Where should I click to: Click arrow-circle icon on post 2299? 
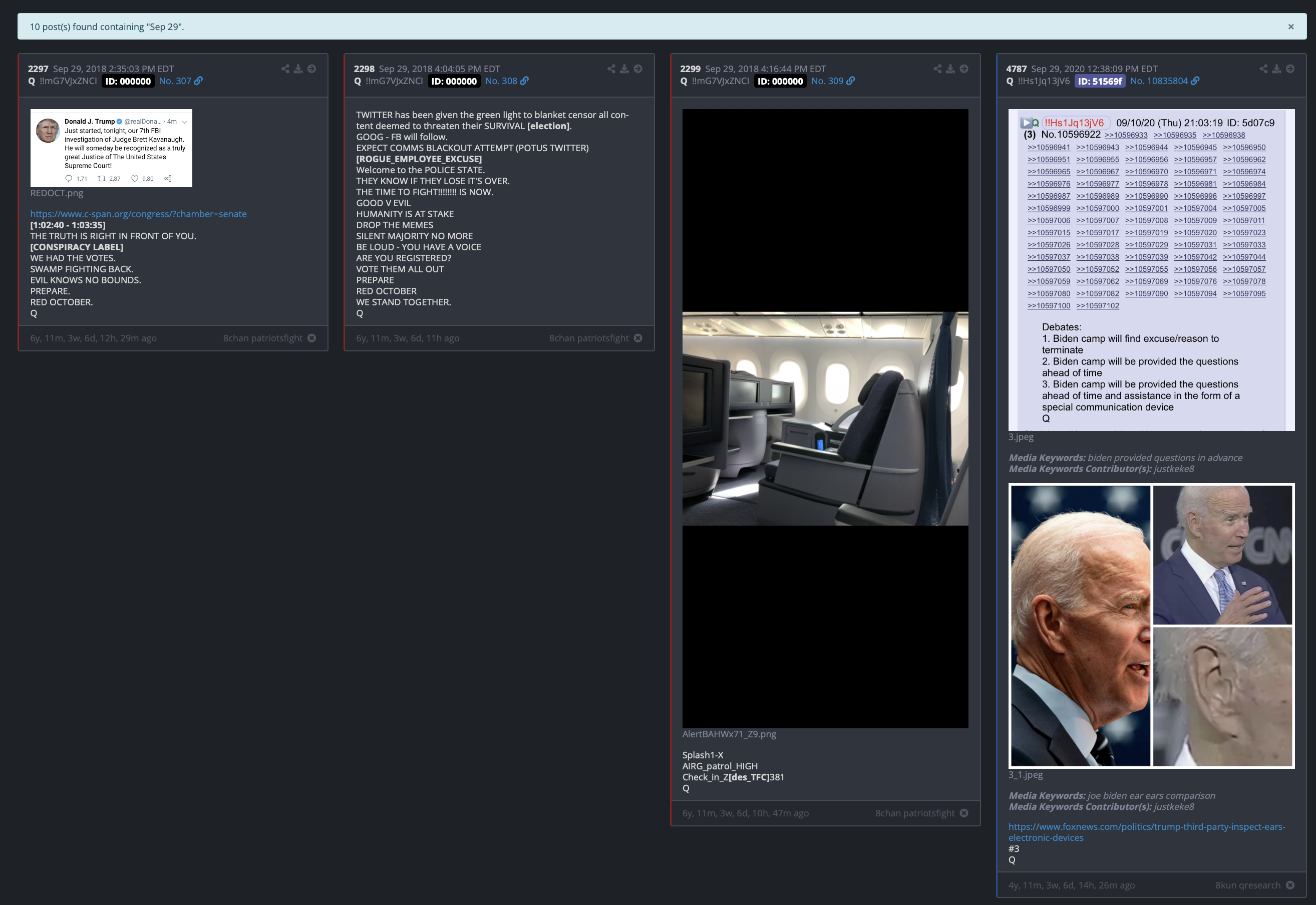pyautogui.click(x=964, y=69)
